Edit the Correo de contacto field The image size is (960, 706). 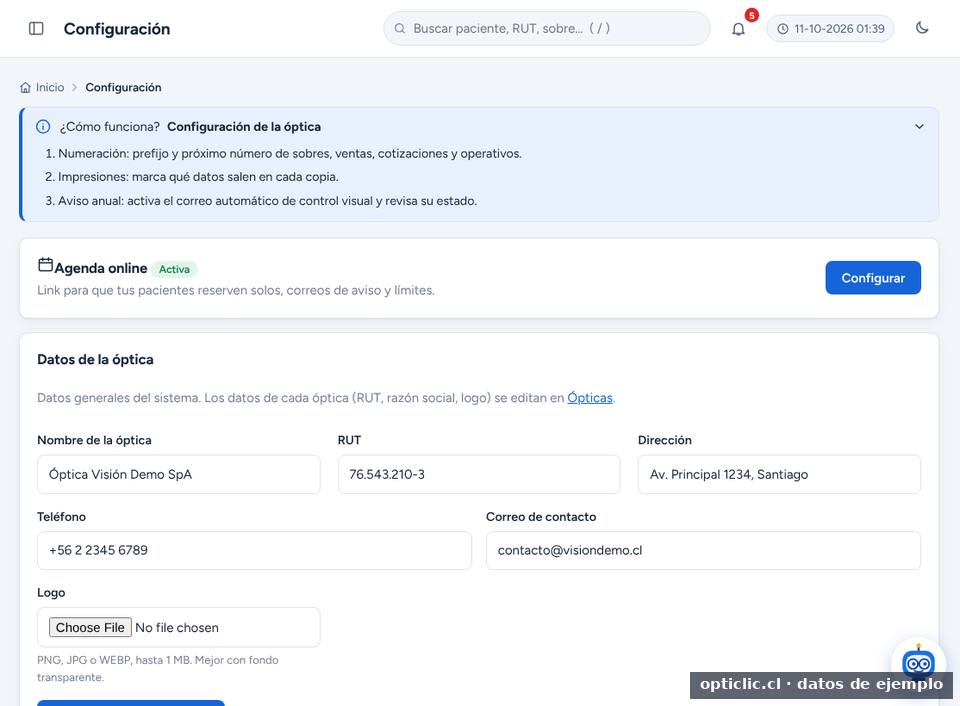pos(703,550)
